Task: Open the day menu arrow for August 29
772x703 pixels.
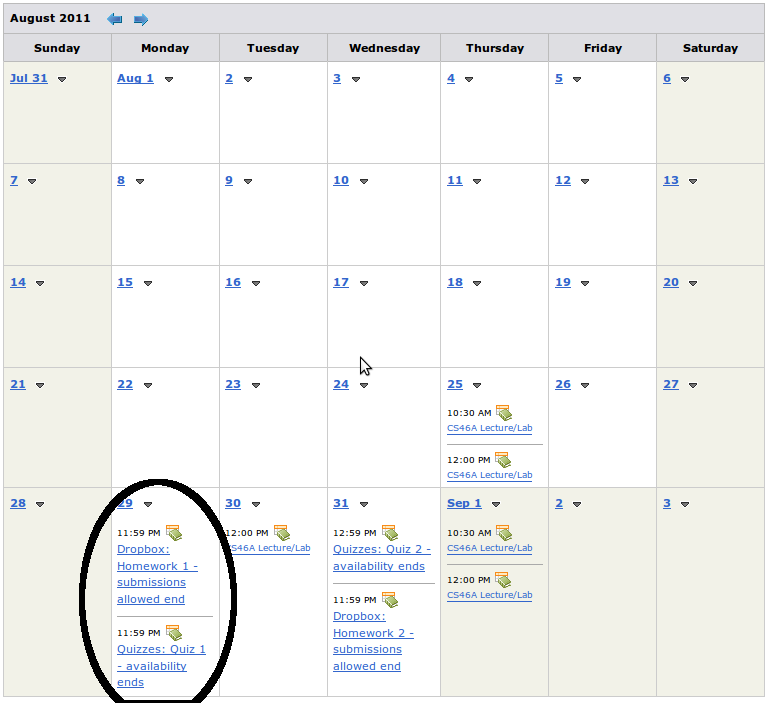Action: pyautogui.click(x=148, y=504)
